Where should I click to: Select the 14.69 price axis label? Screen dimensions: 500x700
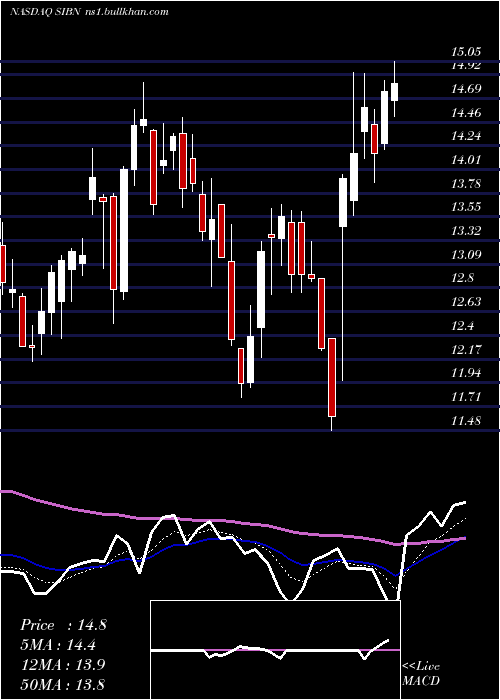tap(466, 89)
